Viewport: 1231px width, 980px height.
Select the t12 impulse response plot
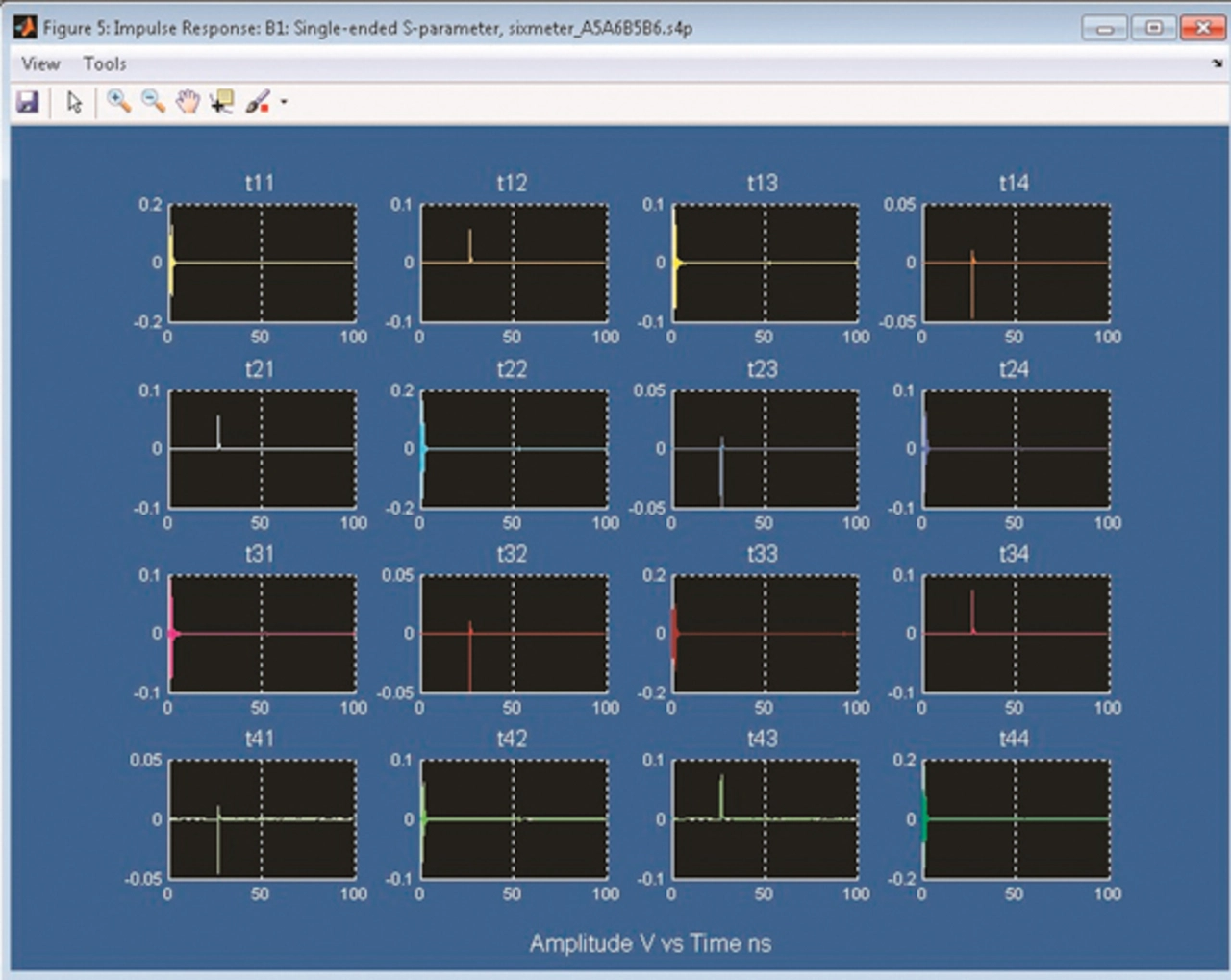[x=515, y=263]
